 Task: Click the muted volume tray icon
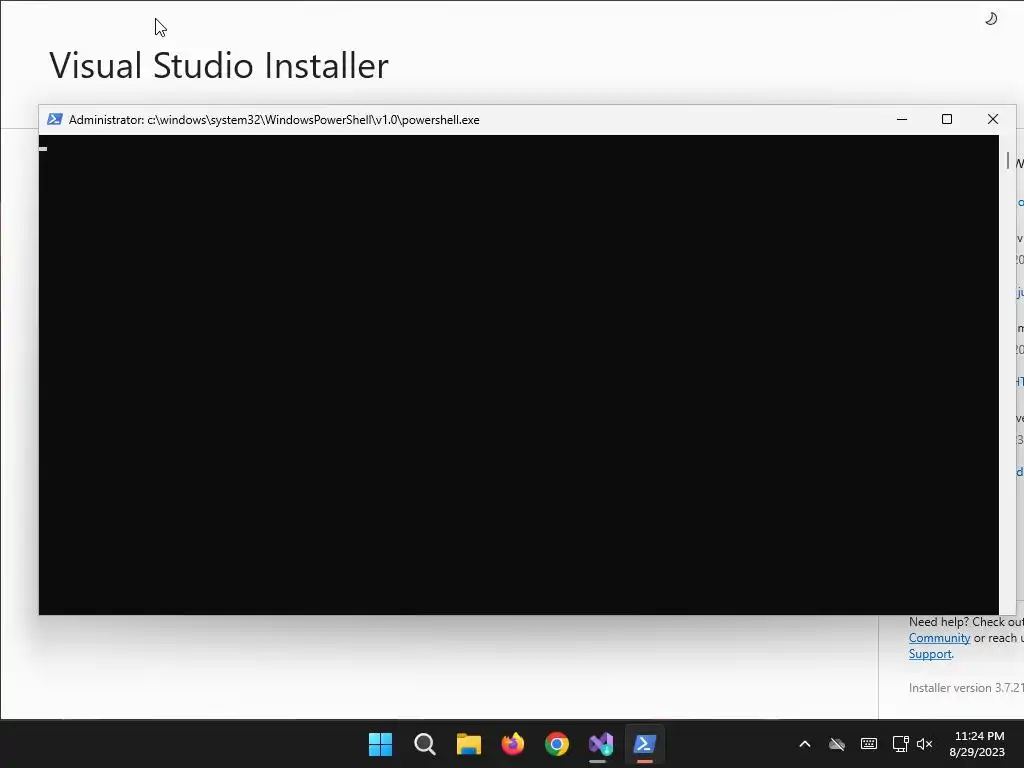pyautogui.click(x=925, y=744)
